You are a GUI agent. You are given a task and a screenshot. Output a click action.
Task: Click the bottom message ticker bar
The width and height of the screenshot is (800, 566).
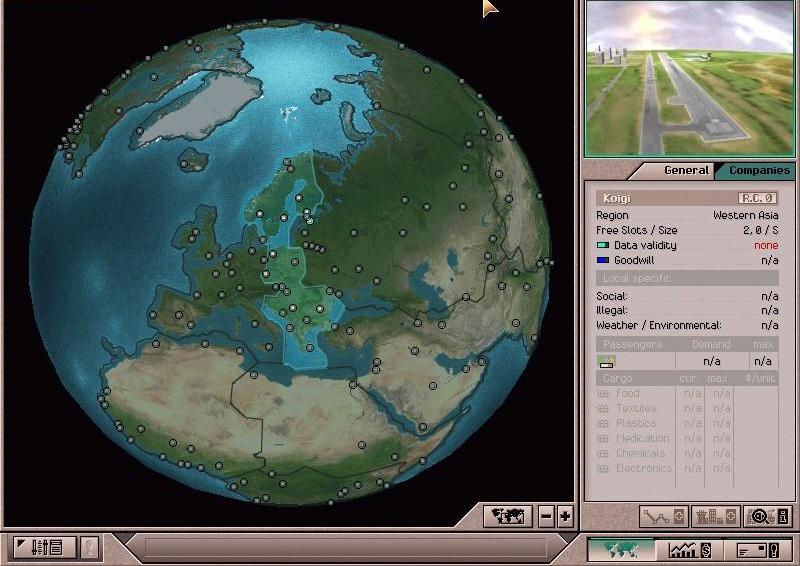(345, 547)
